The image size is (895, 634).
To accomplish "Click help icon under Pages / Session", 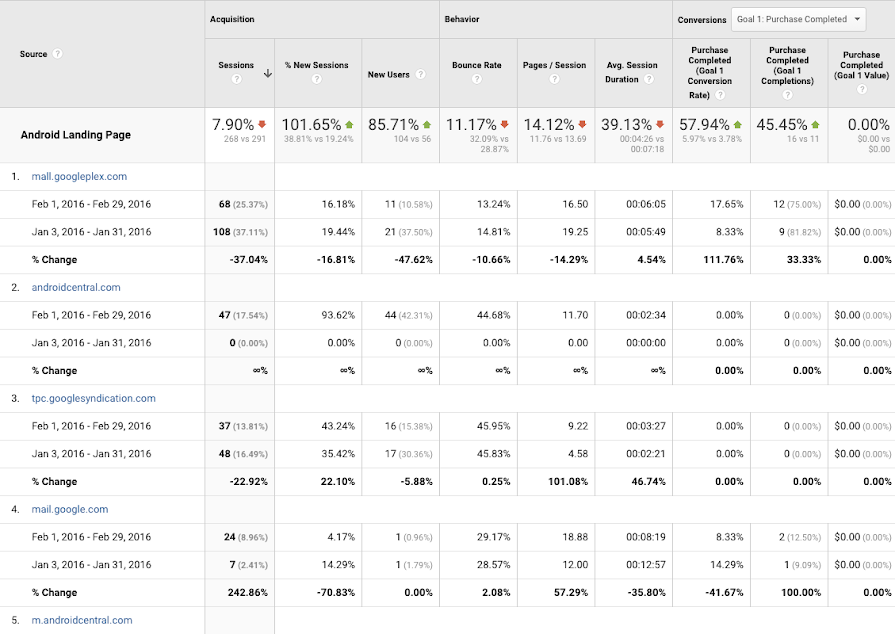I will pyautogui.click(x=554, y=79).
